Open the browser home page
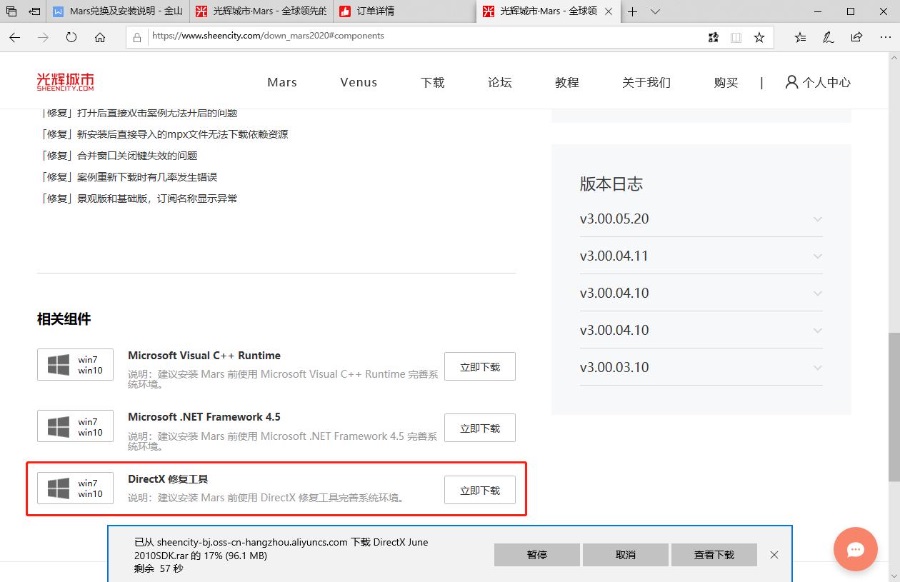The width and height of the screenshot is (900, 582). point(100,37)
